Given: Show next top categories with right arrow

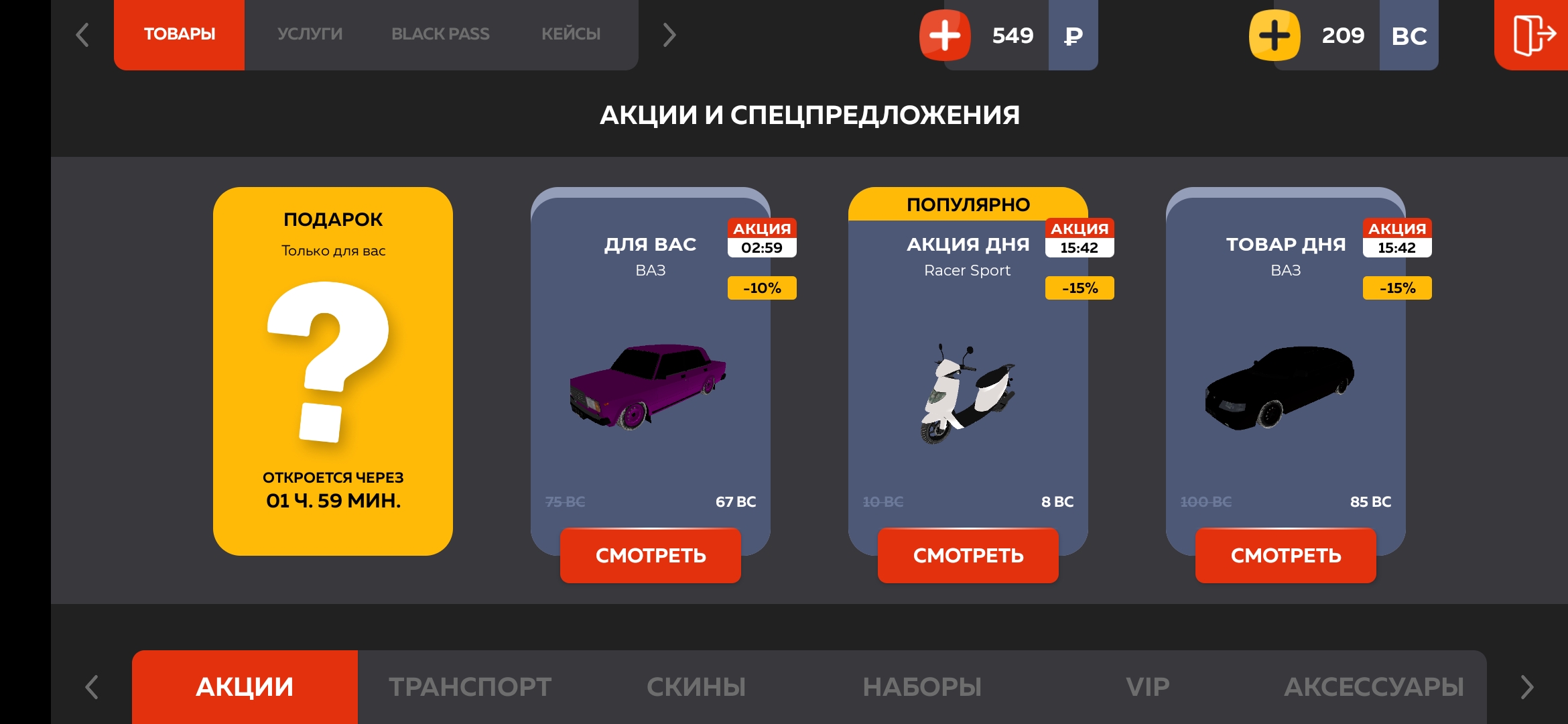Looking at the screenshot, I should pyautogui.click(x=669, y=35).
